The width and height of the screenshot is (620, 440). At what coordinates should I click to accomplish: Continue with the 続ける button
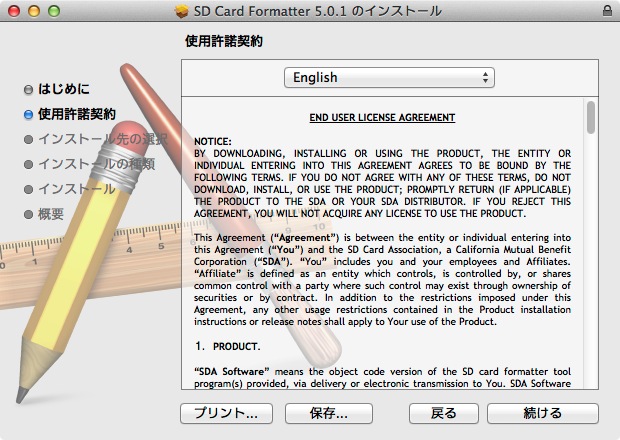[x=543, y=413]
